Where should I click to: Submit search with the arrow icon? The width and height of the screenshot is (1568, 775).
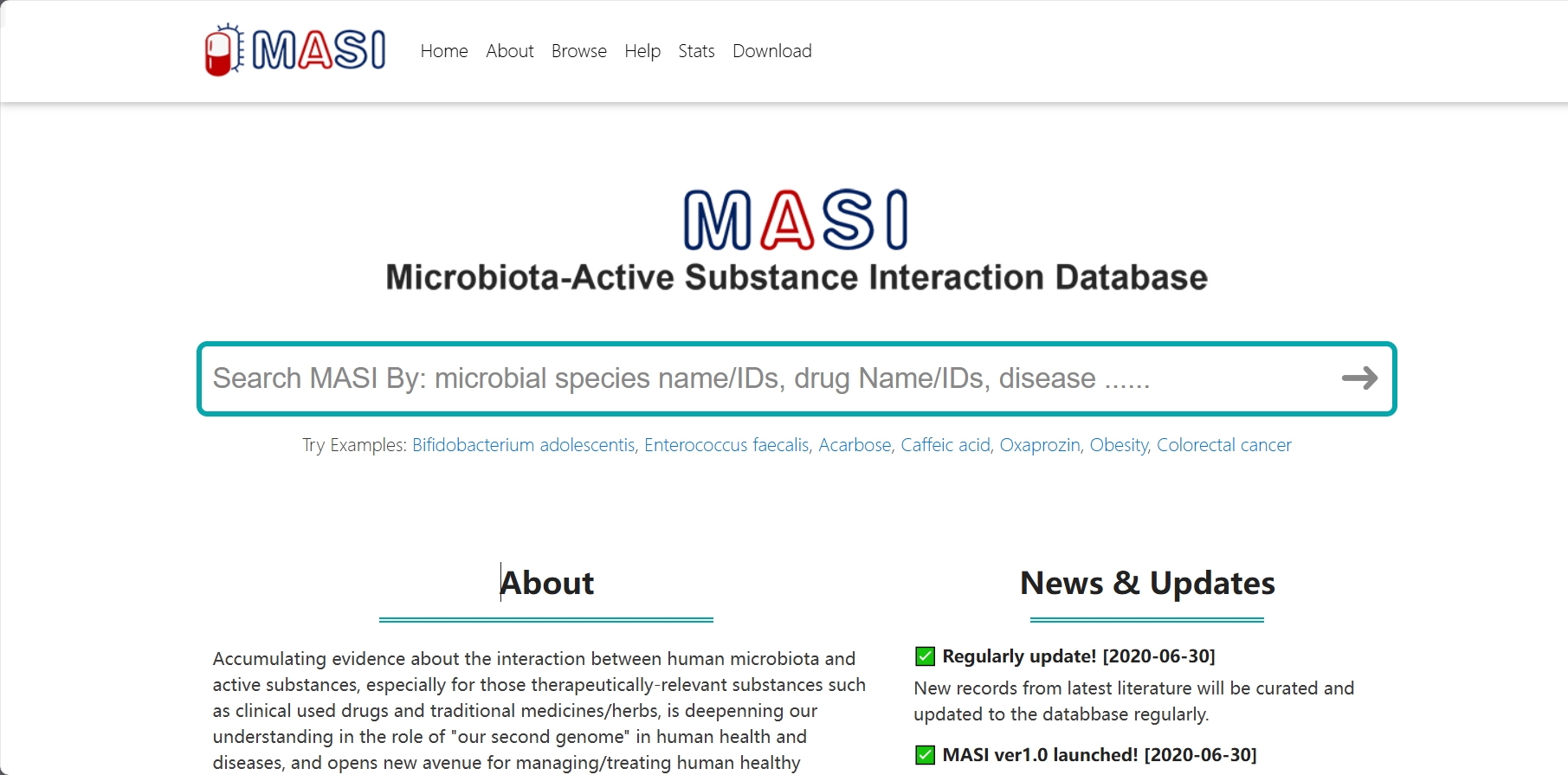click(1359, 378)
